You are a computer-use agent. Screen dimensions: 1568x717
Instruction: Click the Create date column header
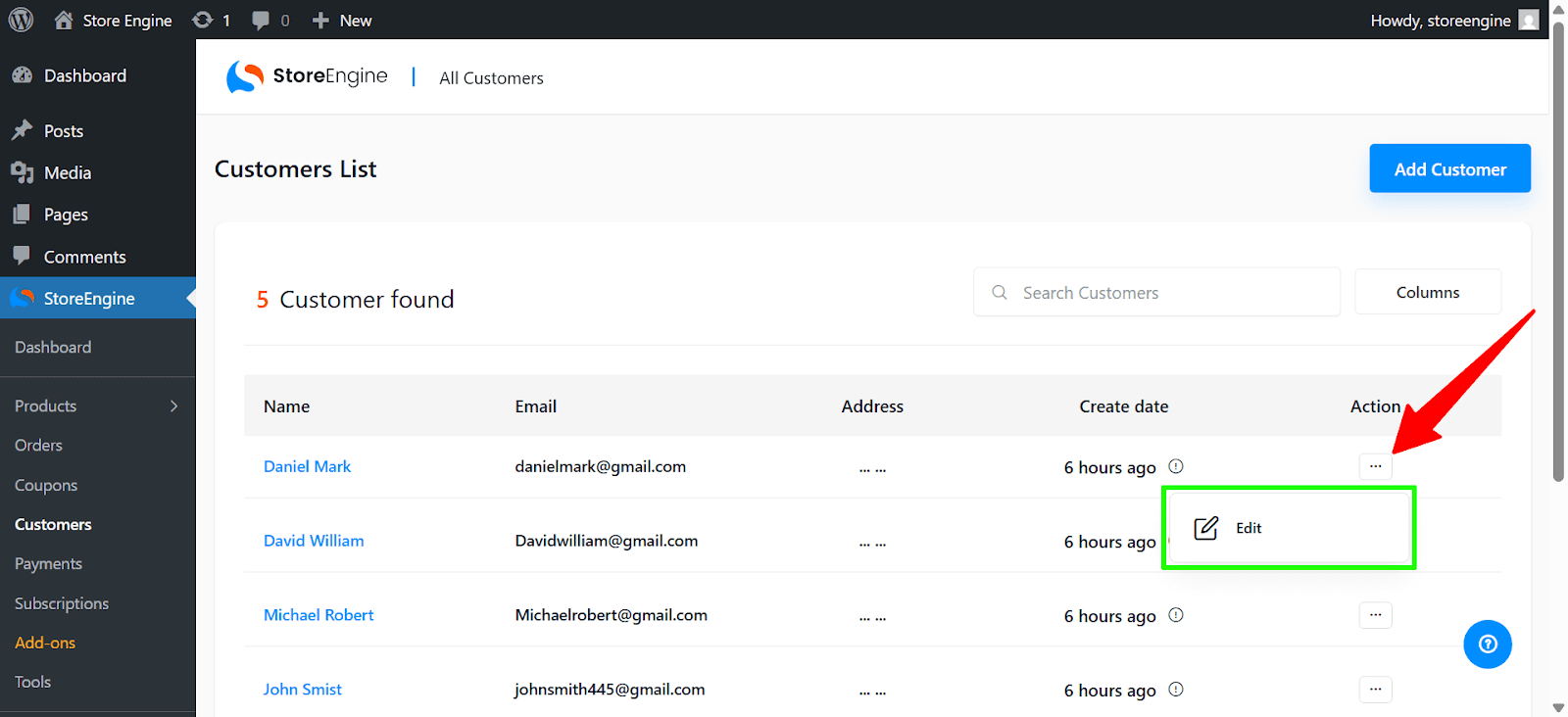1124,406
